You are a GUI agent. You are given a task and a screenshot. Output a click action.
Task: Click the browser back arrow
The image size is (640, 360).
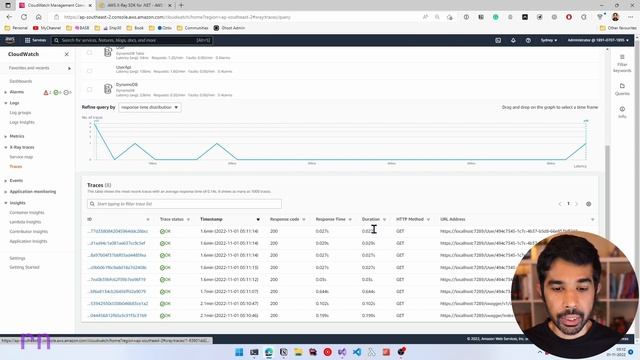[x=9, y=17]
